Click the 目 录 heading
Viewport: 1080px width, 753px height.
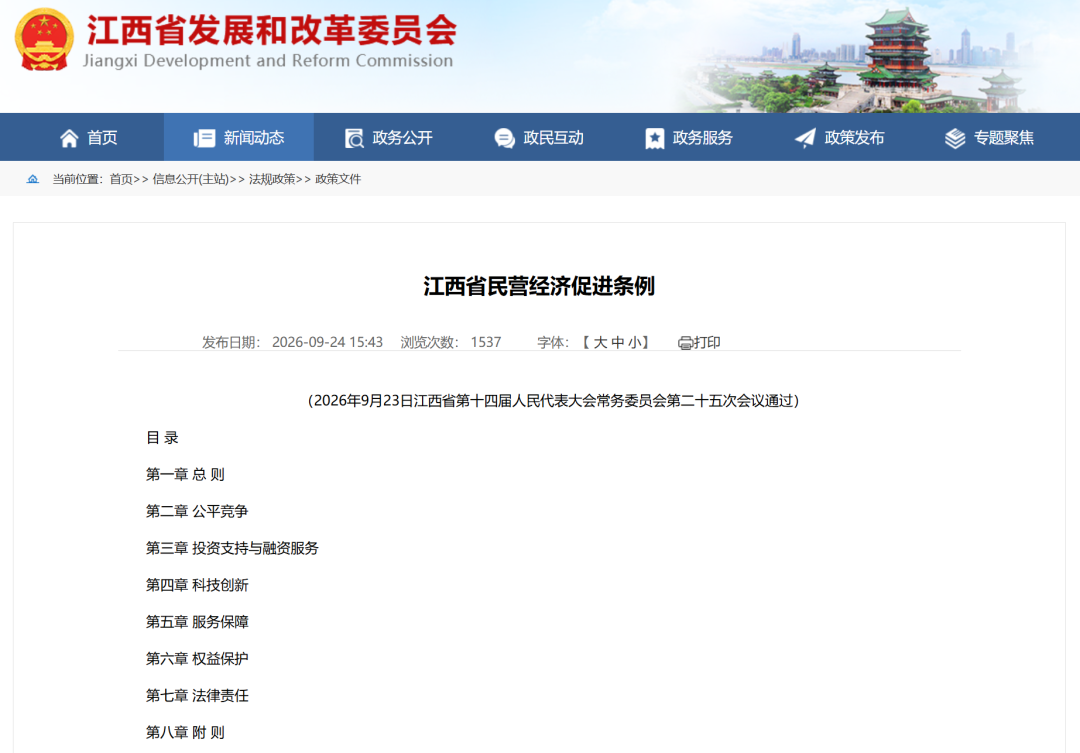163,437
